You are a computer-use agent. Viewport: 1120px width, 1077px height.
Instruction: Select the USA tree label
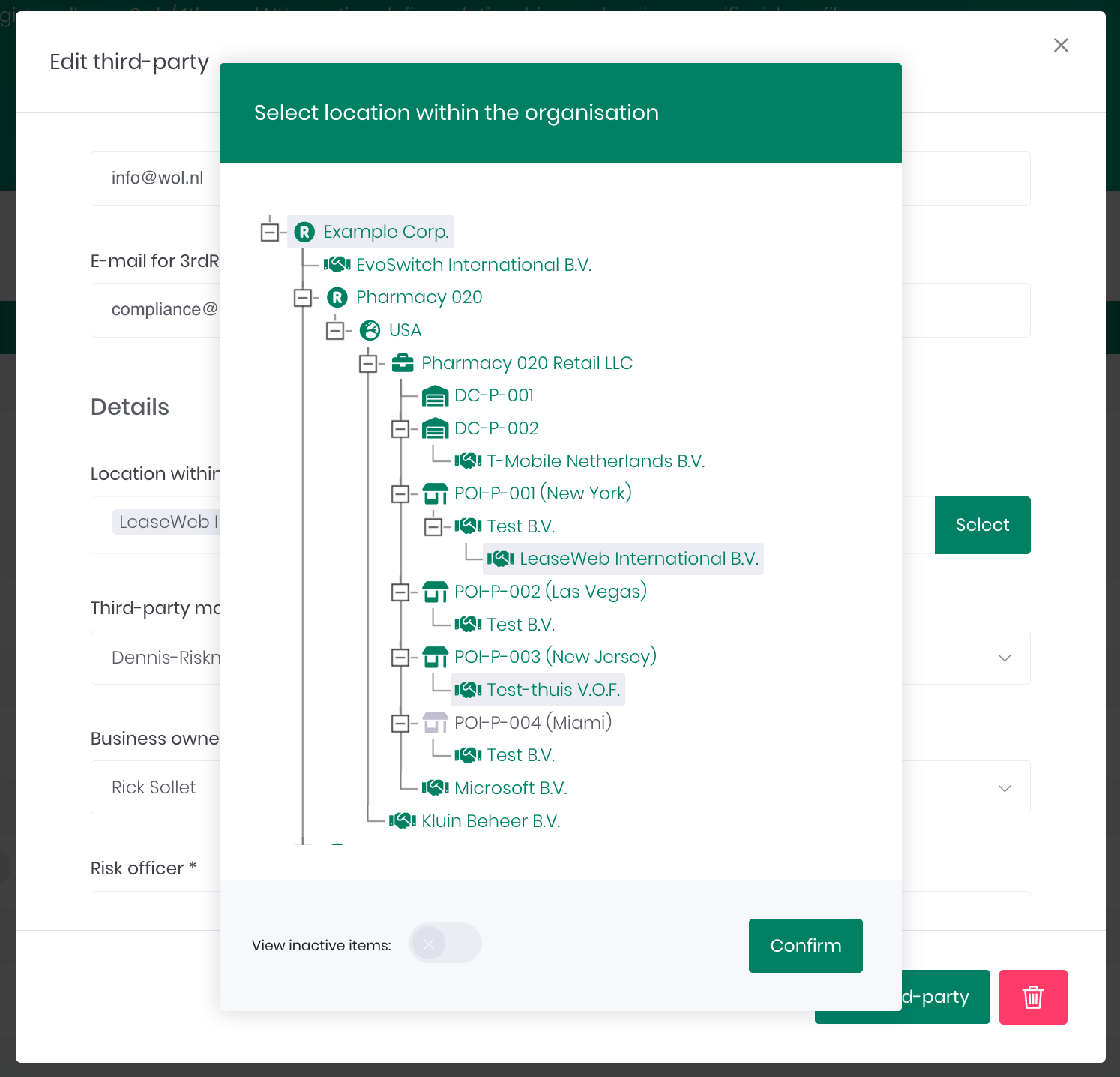click(405, 330)
